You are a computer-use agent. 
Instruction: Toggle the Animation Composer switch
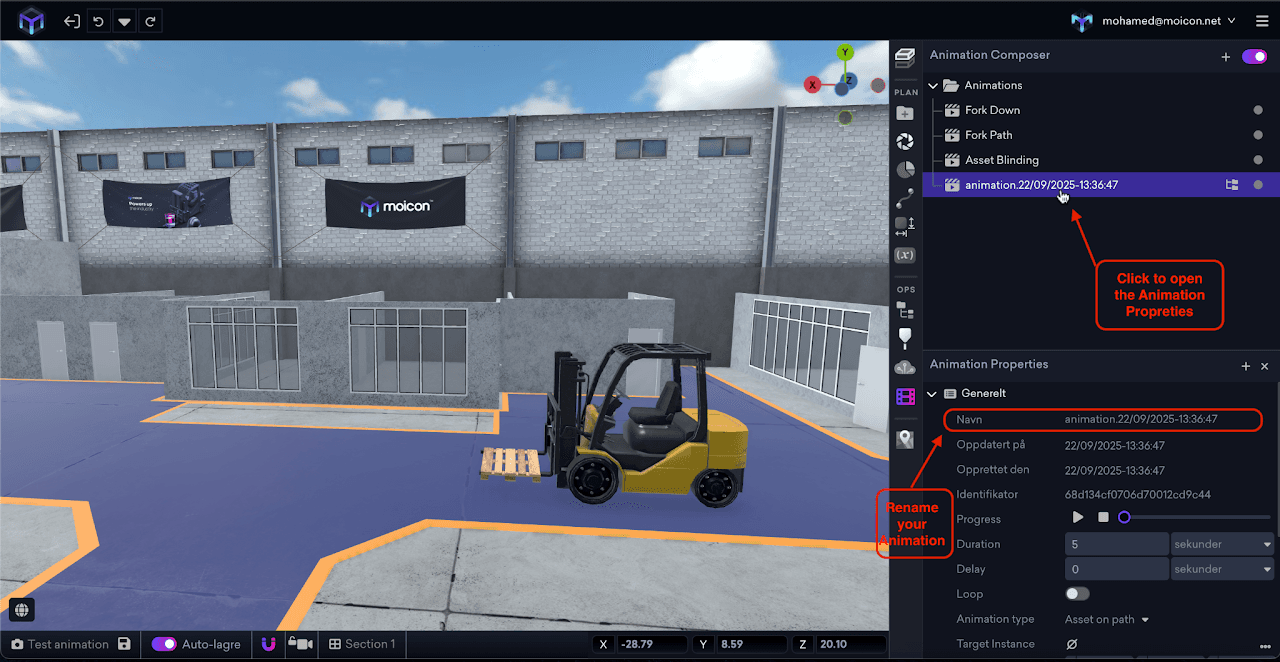(x=1254, y=57)
